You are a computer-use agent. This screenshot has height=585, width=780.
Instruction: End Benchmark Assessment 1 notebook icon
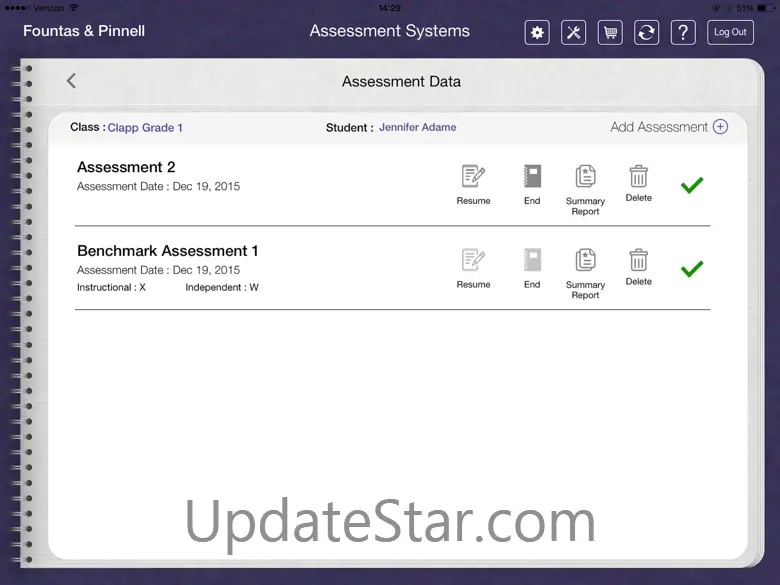(x=532, y=269)
